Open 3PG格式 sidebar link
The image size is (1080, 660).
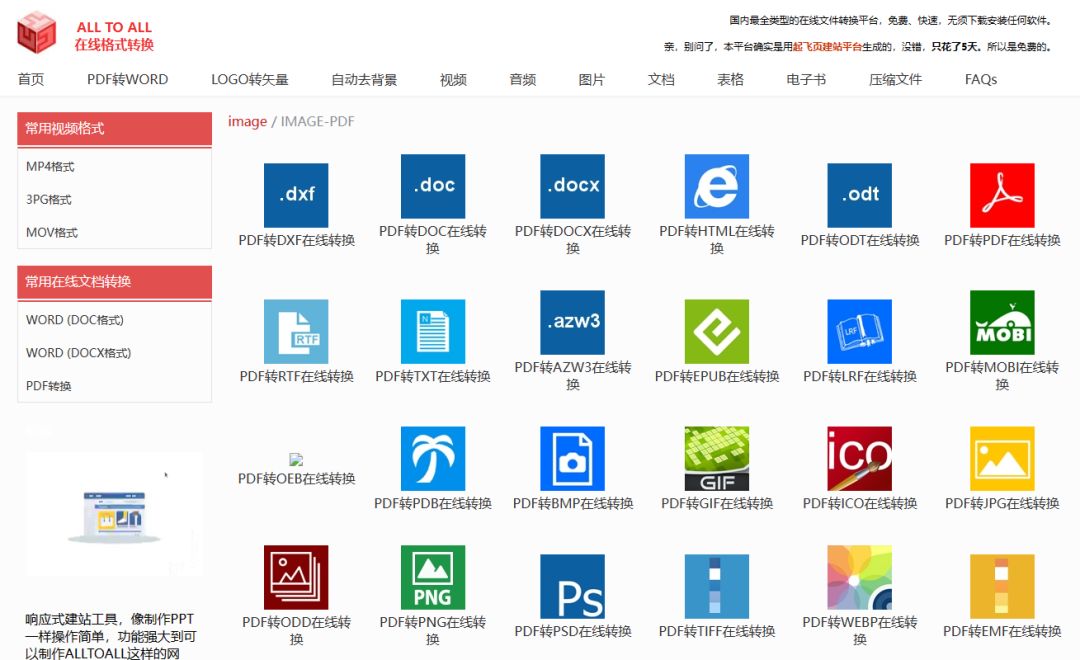(x=49, y=199)
